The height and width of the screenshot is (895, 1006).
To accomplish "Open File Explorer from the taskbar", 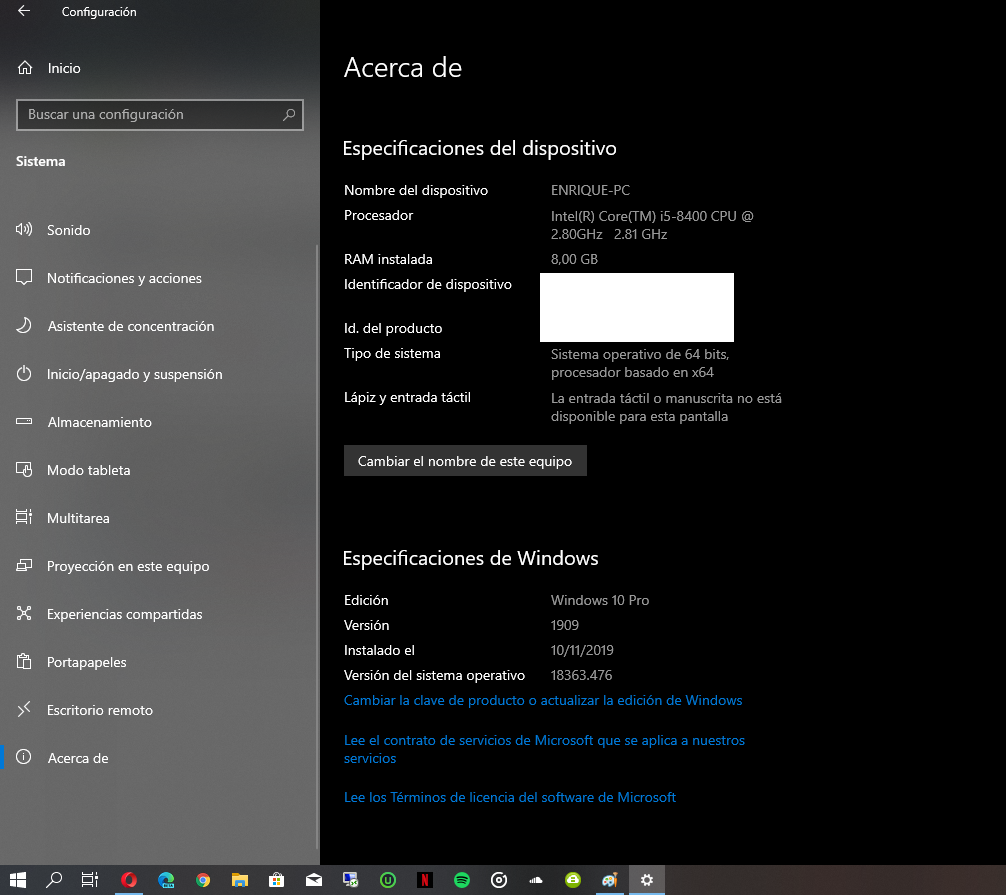I will click(x=240, y=880).
